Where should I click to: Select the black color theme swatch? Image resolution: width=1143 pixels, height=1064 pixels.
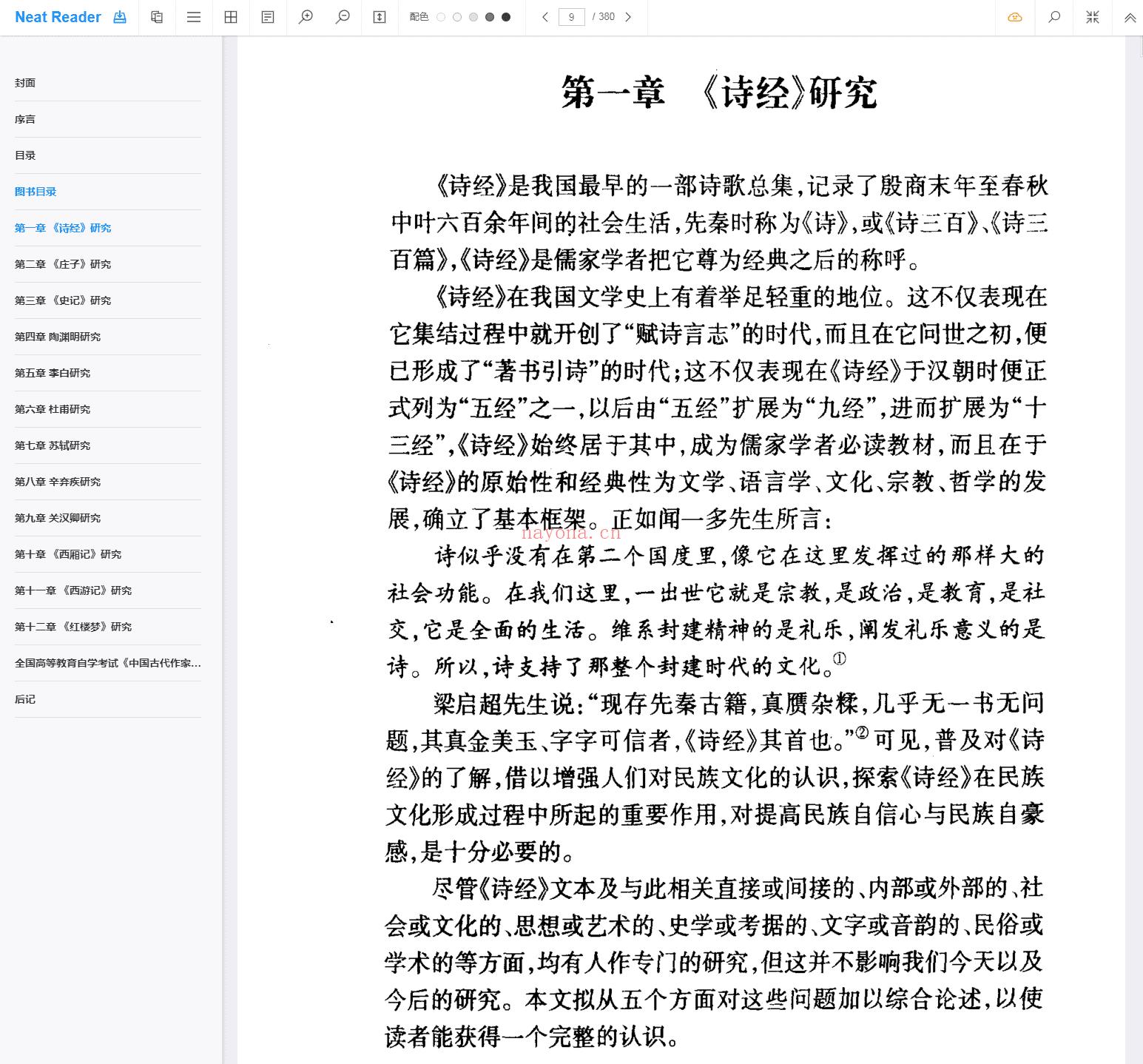506,17
